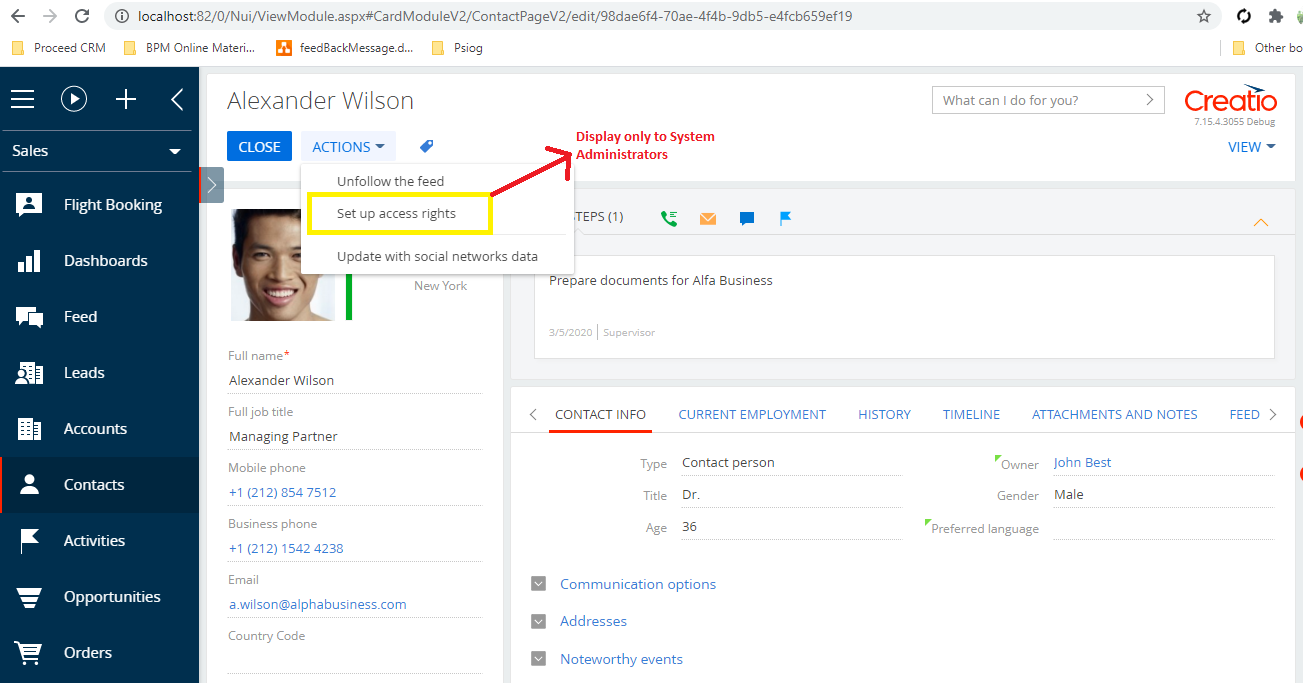This screenshot has width=1303, height=683.
Task: Toggle the Noteworthy events section arrow
Action: point(539,659)
